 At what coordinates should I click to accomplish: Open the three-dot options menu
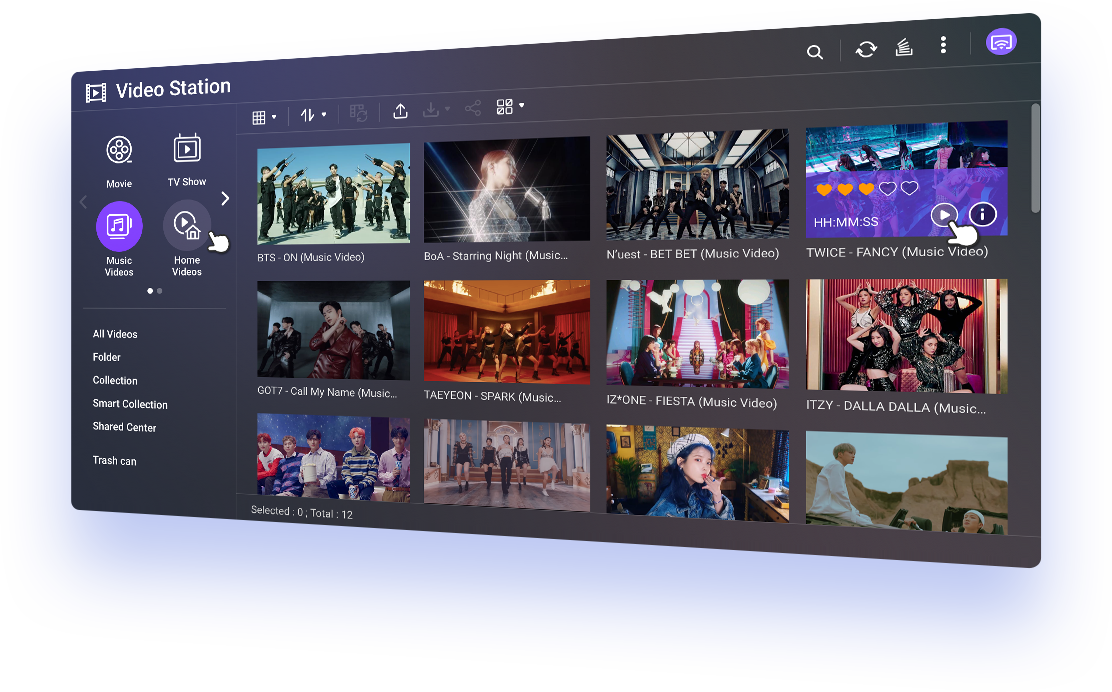[943, 44]
